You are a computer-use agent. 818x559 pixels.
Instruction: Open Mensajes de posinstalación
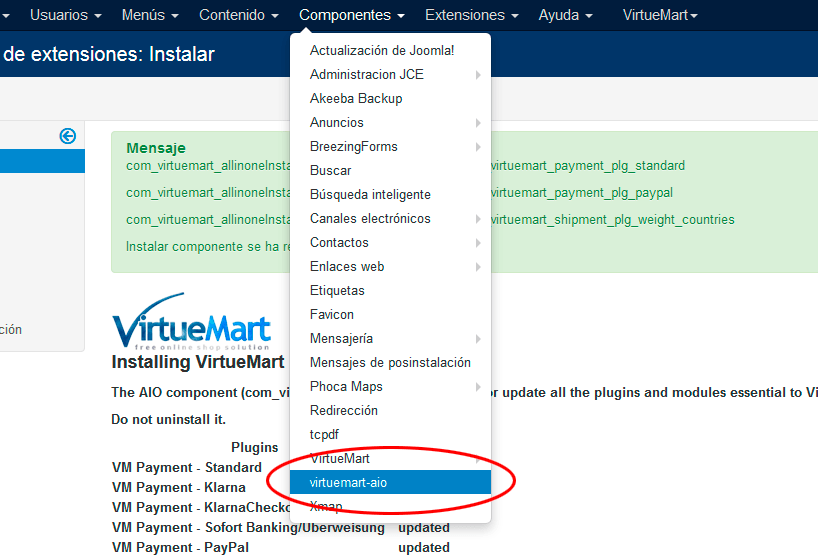click(390, 362)
